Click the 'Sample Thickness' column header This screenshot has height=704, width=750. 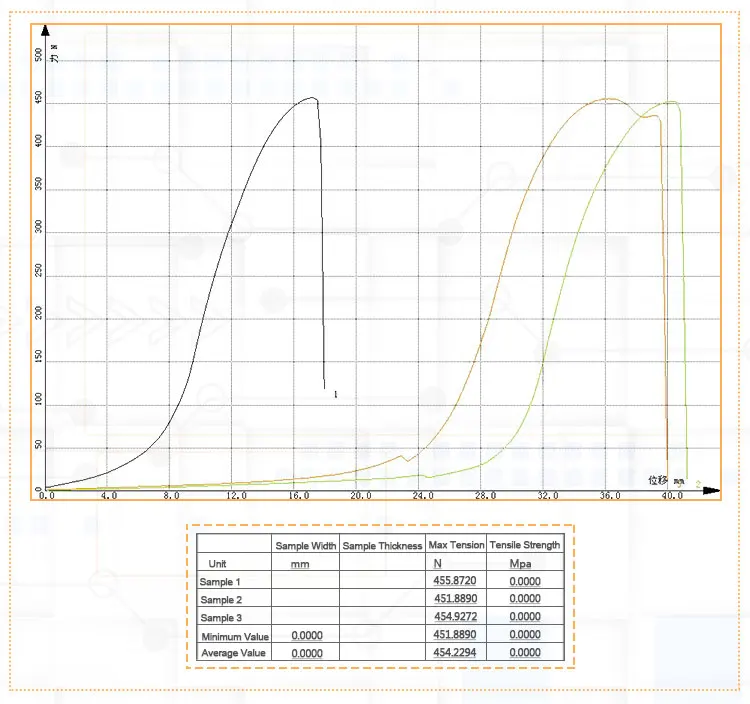point(382,546)
